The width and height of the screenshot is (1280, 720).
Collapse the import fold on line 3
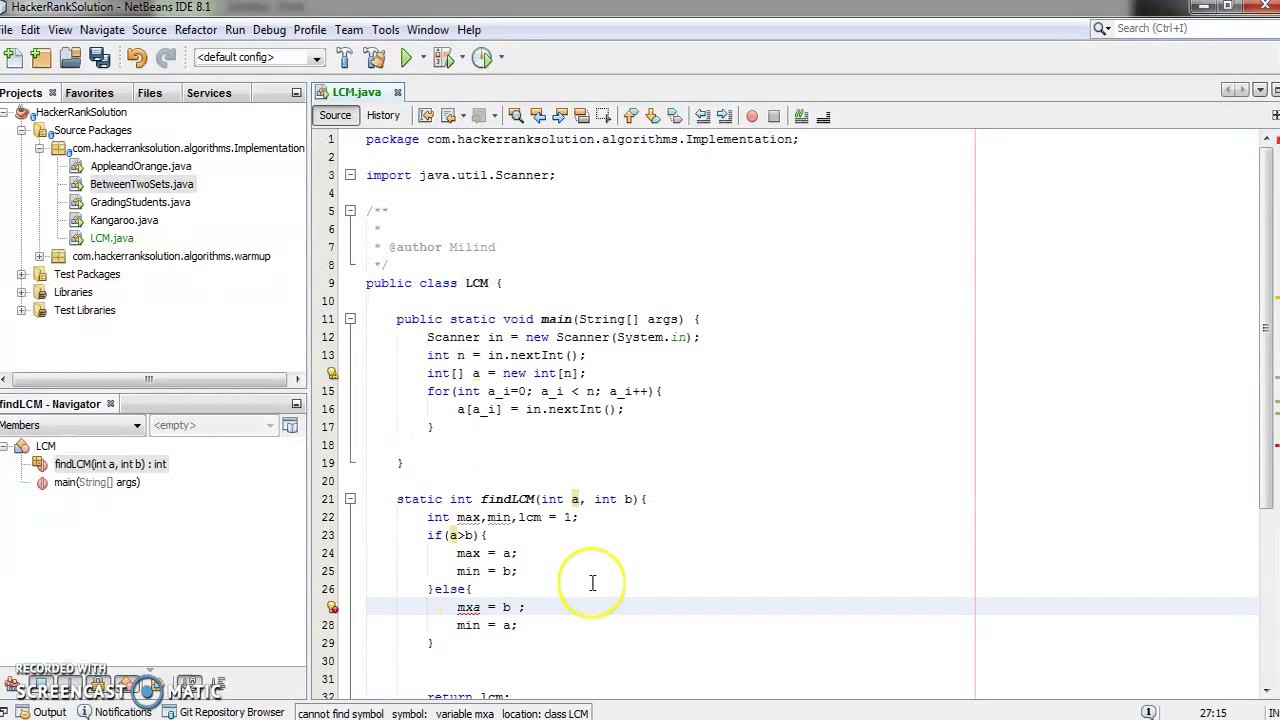point(350,175)
